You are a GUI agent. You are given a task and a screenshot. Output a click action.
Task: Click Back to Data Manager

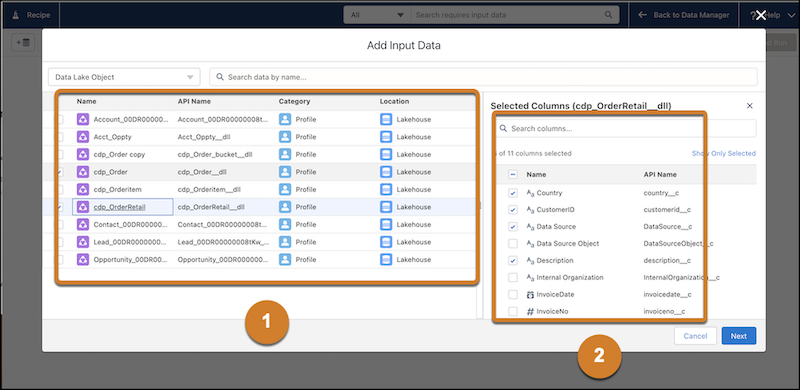[x=684, y=15]
